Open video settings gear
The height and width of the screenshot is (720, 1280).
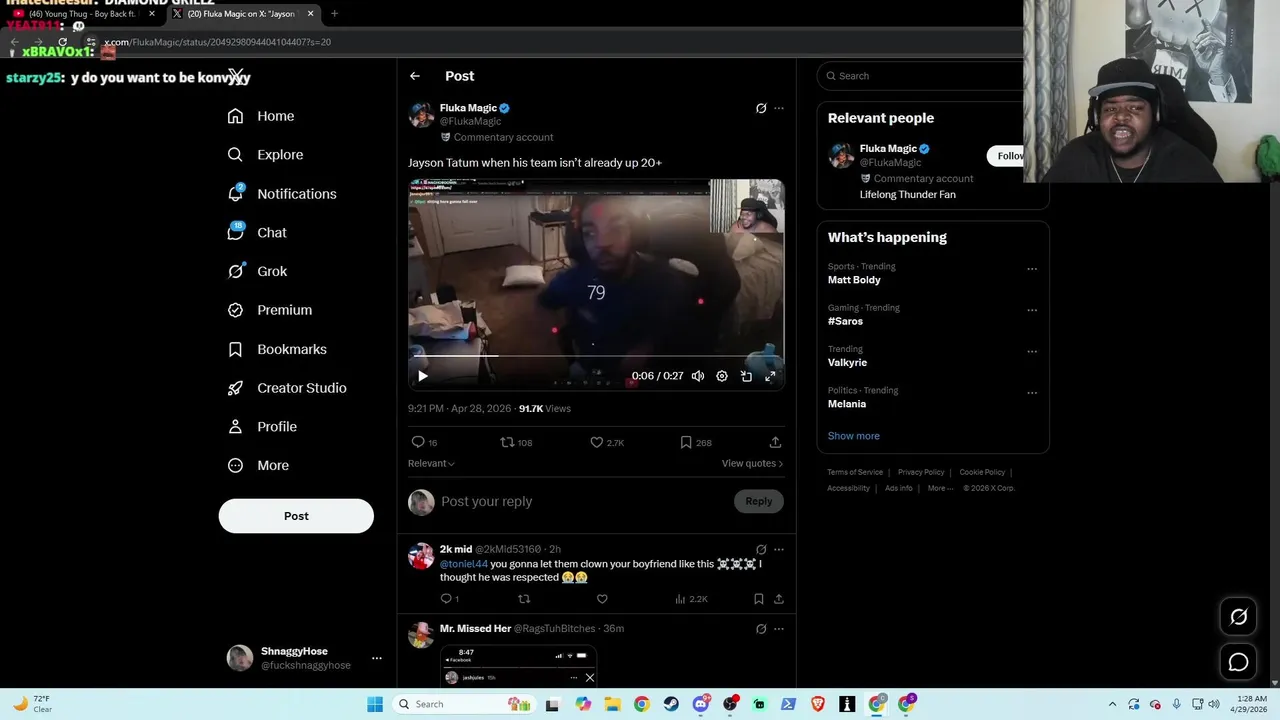click(722, 376)
